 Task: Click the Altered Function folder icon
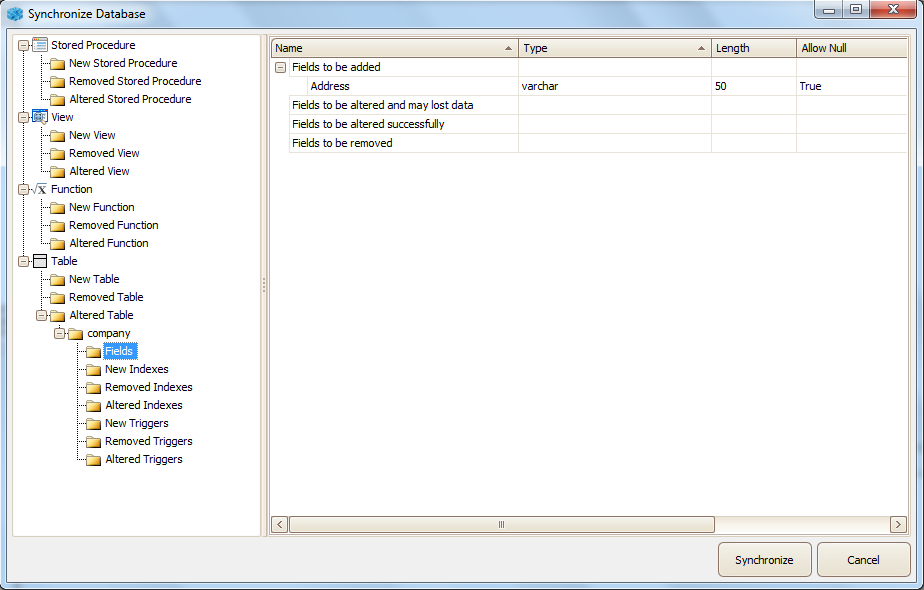pyautogui.click(x=57, y=243)
